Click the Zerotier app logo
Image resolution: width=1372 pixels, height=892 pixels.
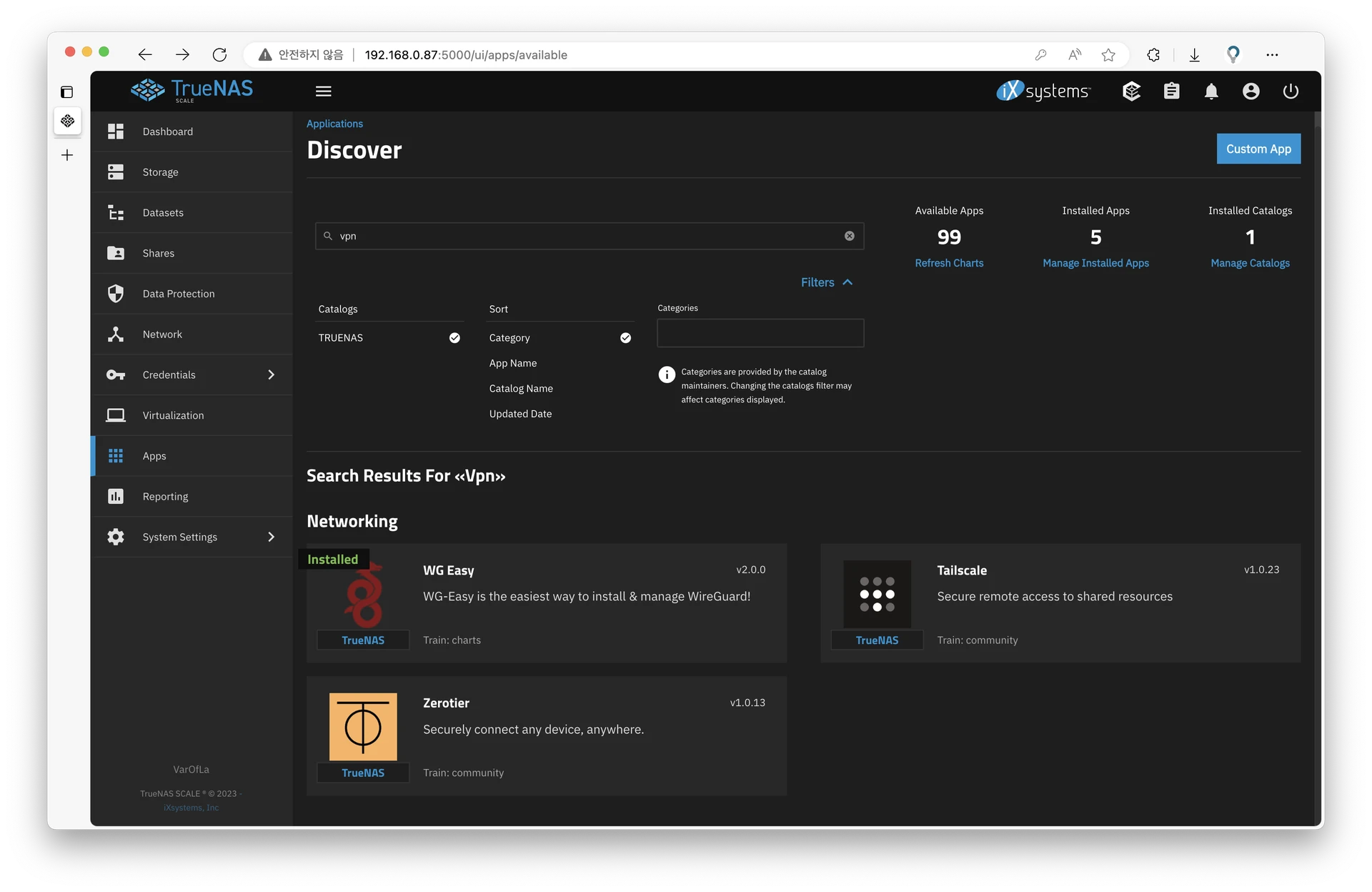pyautogui.click(x=363, y=726)
